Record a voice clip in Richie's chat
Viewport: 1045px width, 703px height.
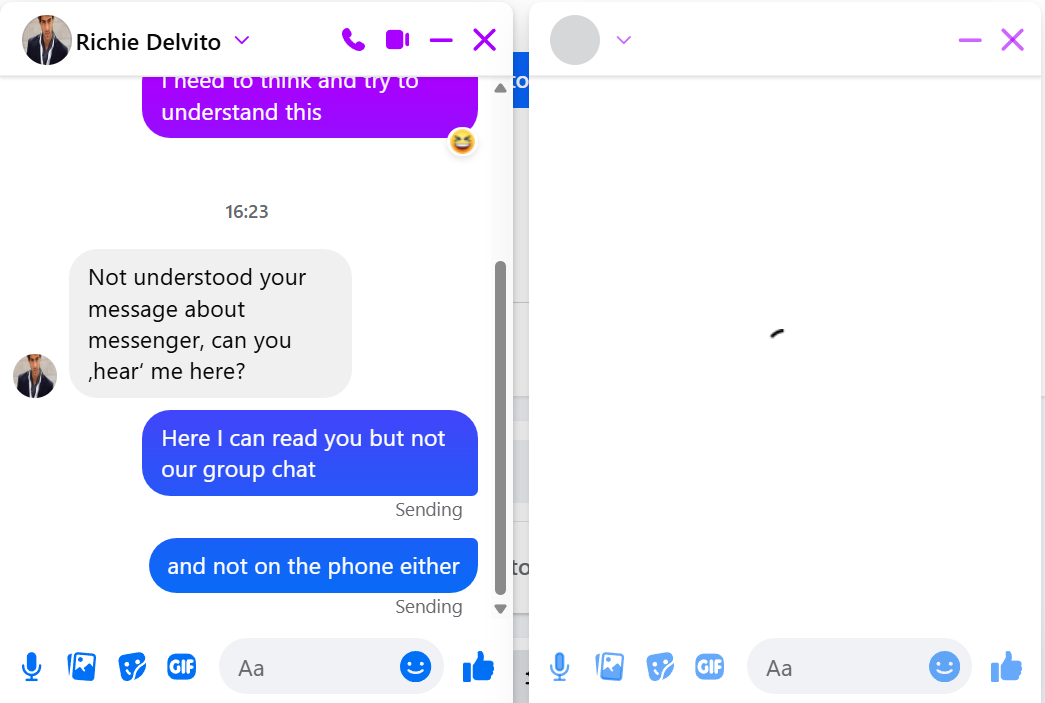click(x=31, y=667)
